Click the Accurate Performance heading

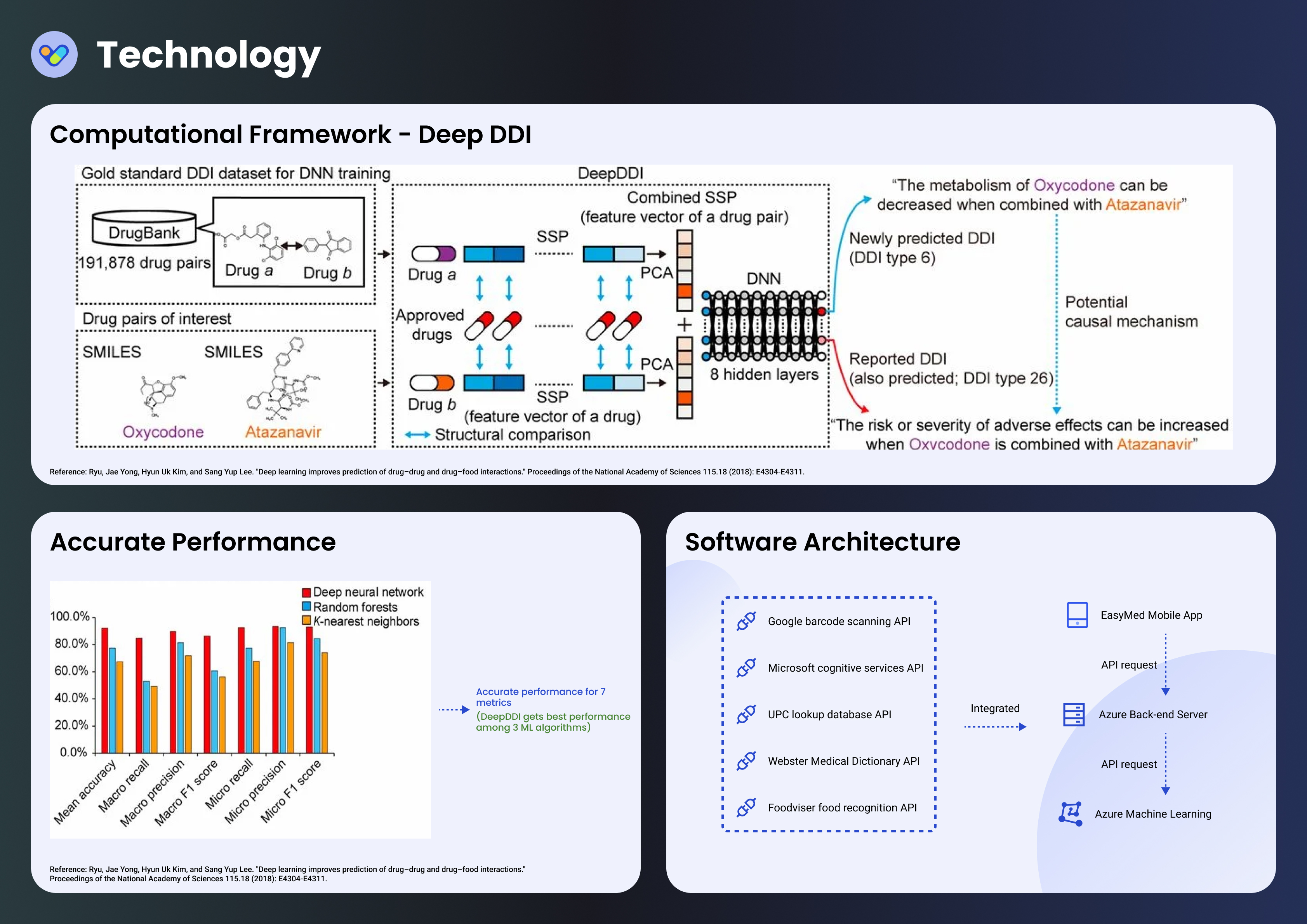click(193, 542)
